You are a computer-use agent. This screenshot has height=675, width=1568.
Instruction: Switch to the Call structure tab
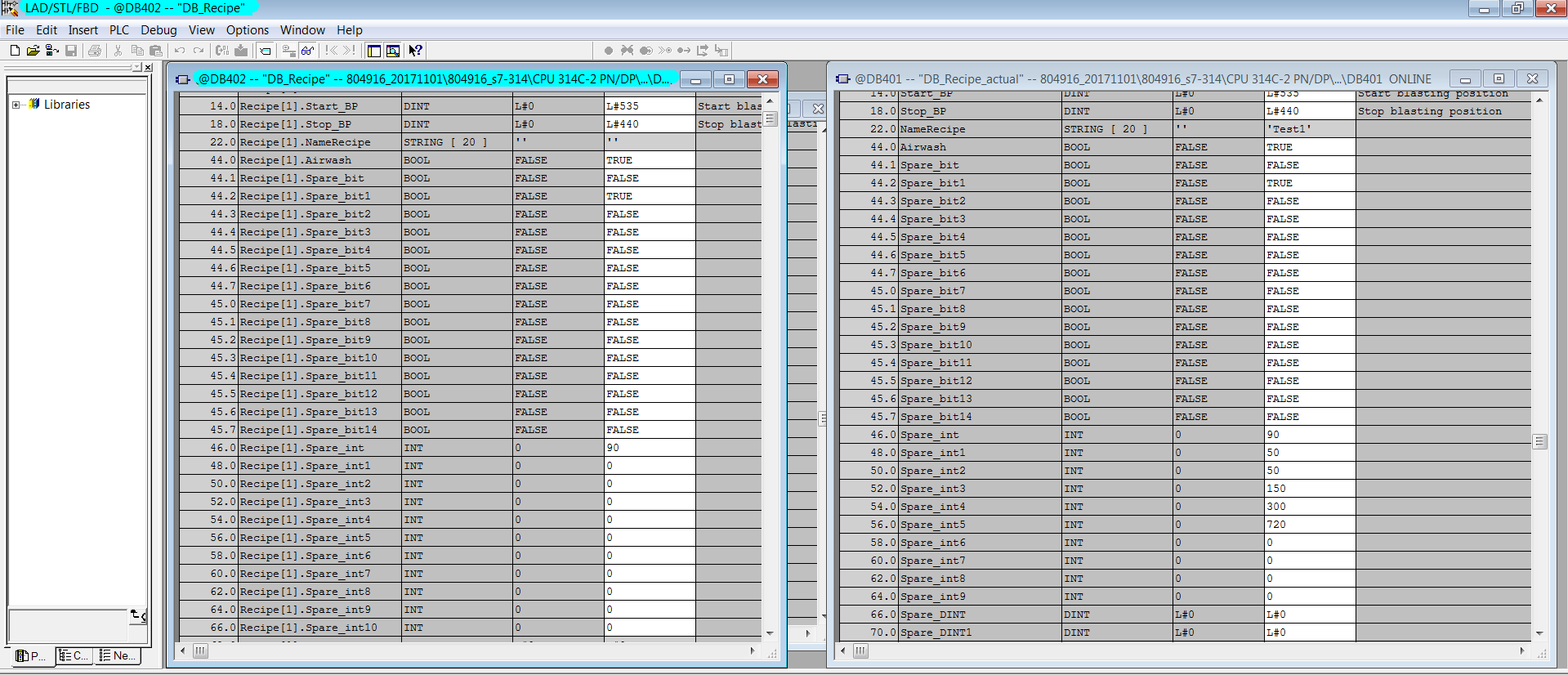(74, 655)
